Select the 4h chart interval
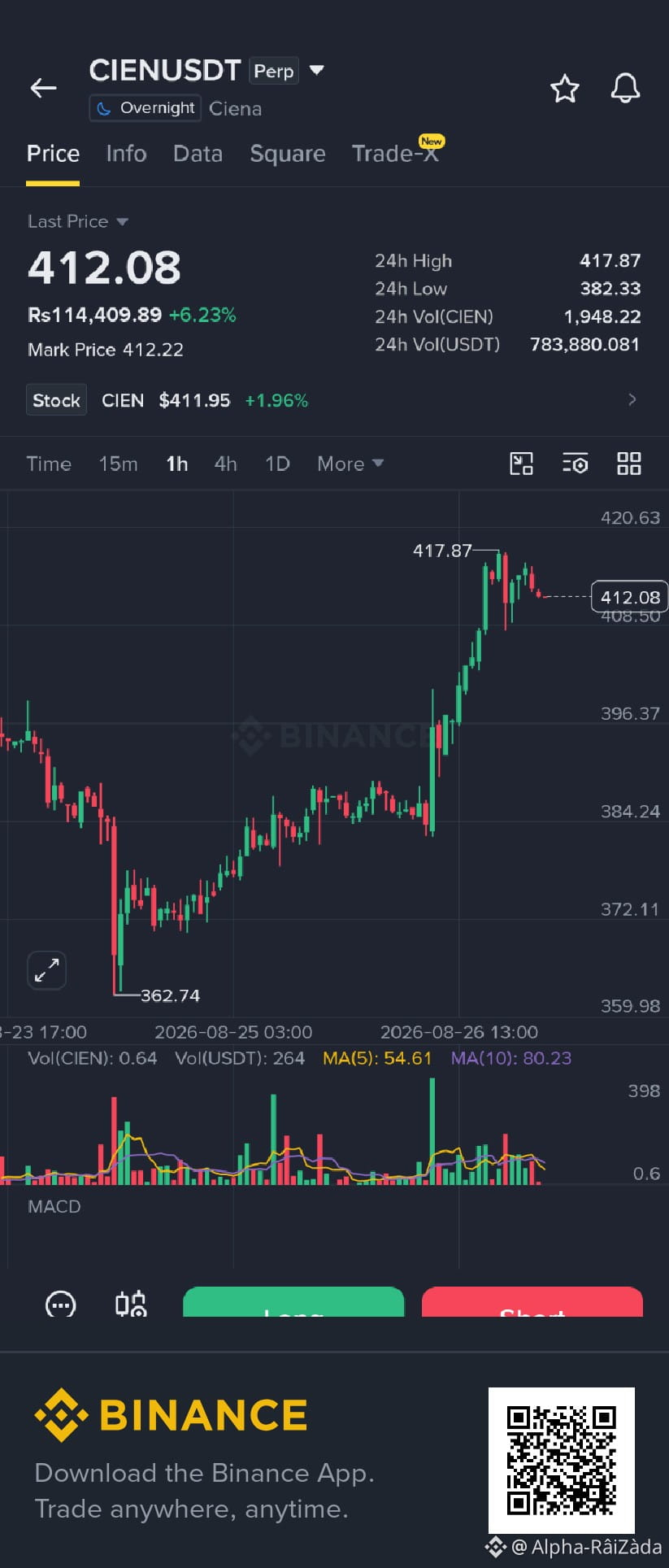This screenshot has height=1568, width=669. coord(225,464)
